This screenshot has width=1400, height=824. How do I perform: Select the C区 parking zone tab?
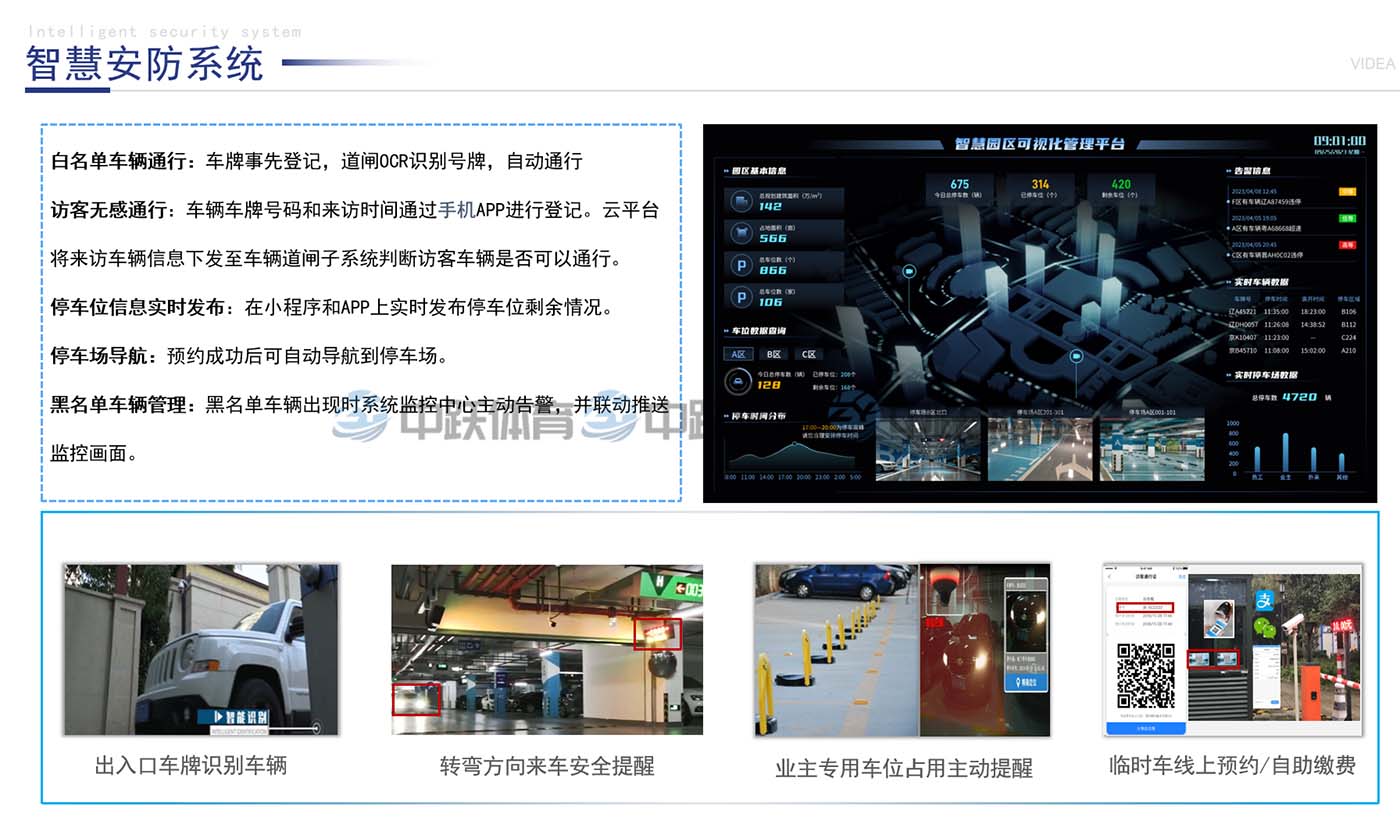[808, 354]
